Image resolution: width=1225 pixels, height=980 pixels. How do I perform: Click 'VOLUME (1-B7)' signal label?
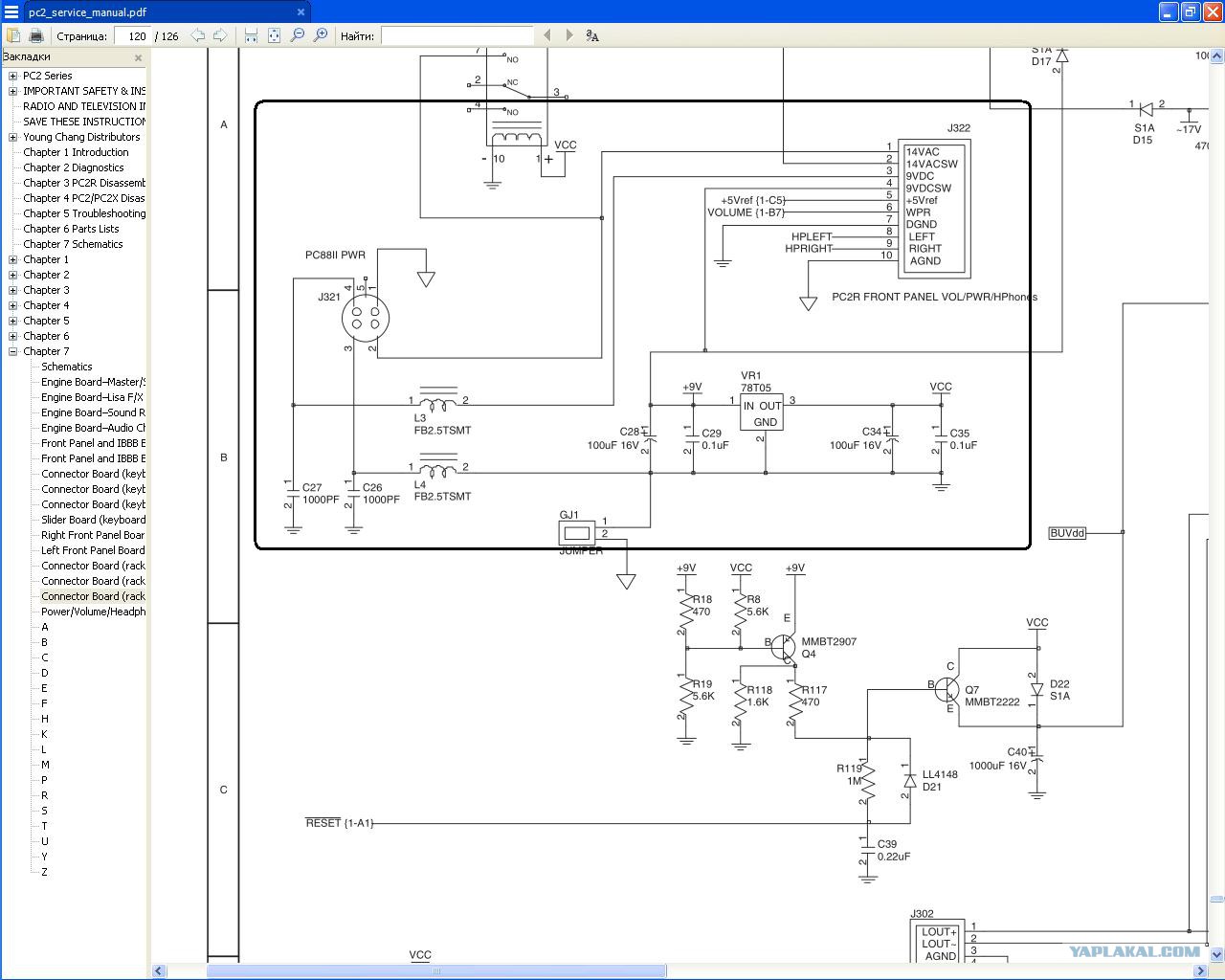tap(746, 212)
